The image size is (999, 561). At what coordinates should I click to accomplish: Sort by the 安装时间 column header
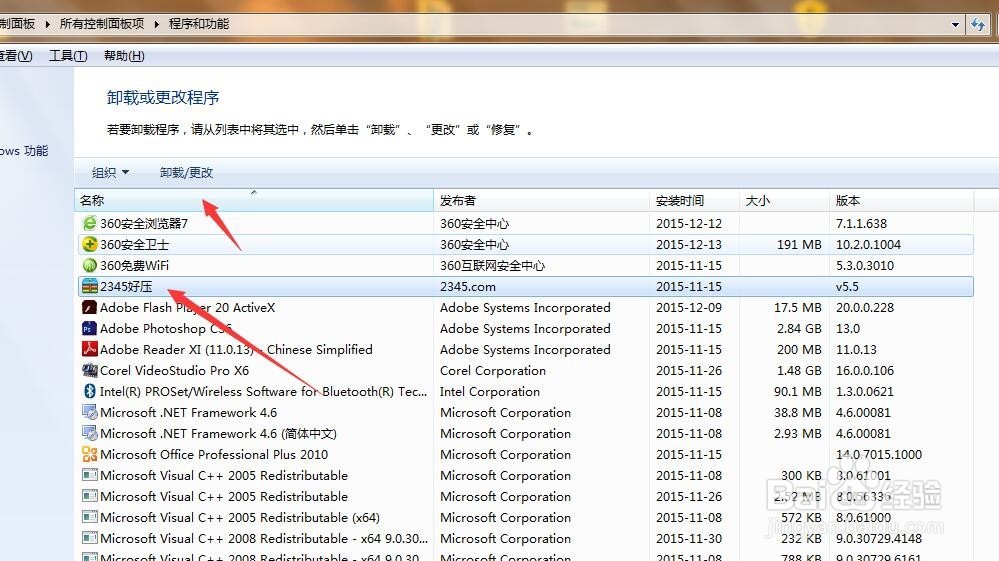[694, 201]
